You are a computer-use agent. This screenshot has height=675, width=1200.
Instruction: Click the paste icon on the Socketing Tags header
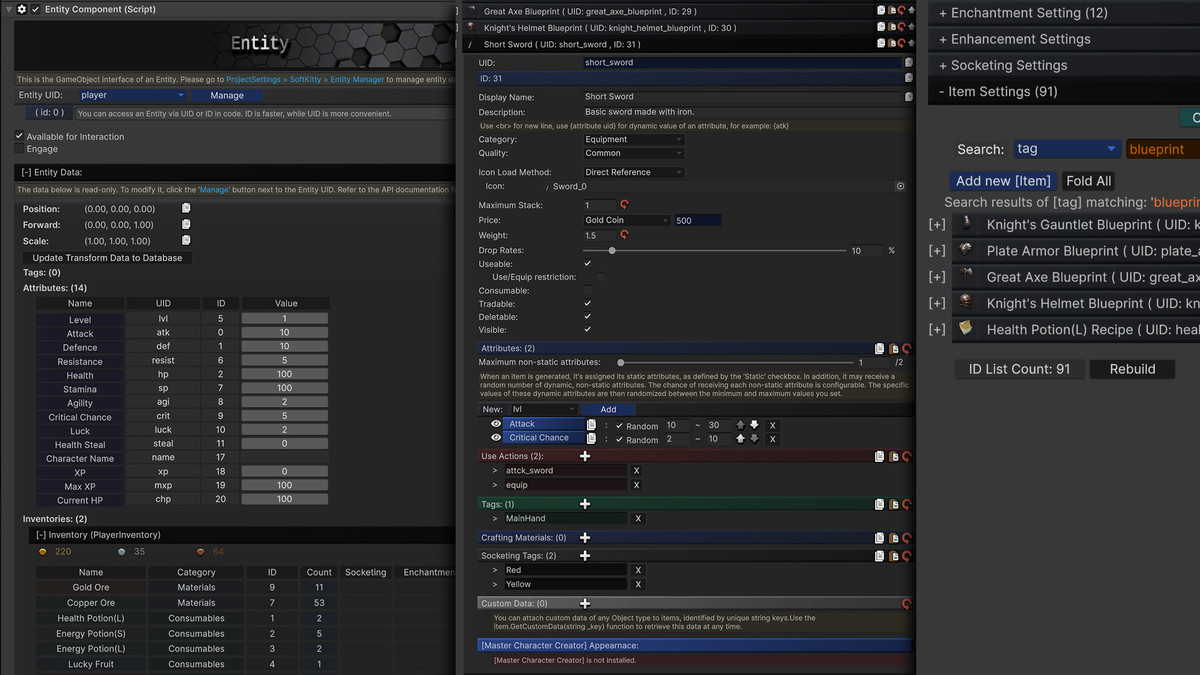(x=893, y=556)
